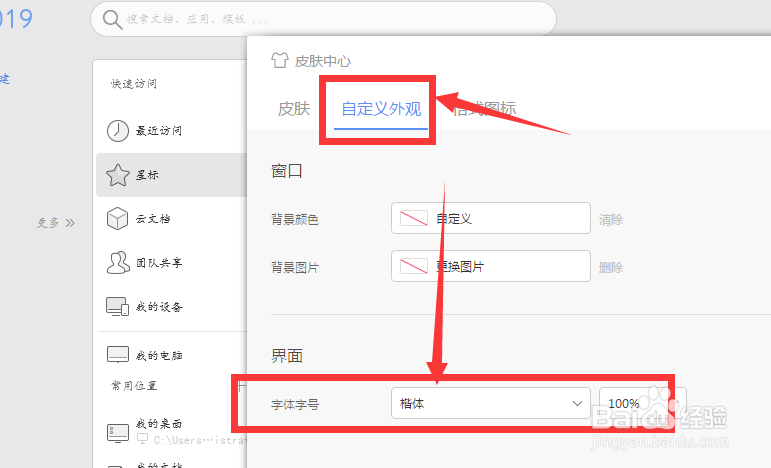Open the 楷体 font dropdown
The width and height of the screenshot is (771, 468).
pyautogui.click(x=491, y=403)
